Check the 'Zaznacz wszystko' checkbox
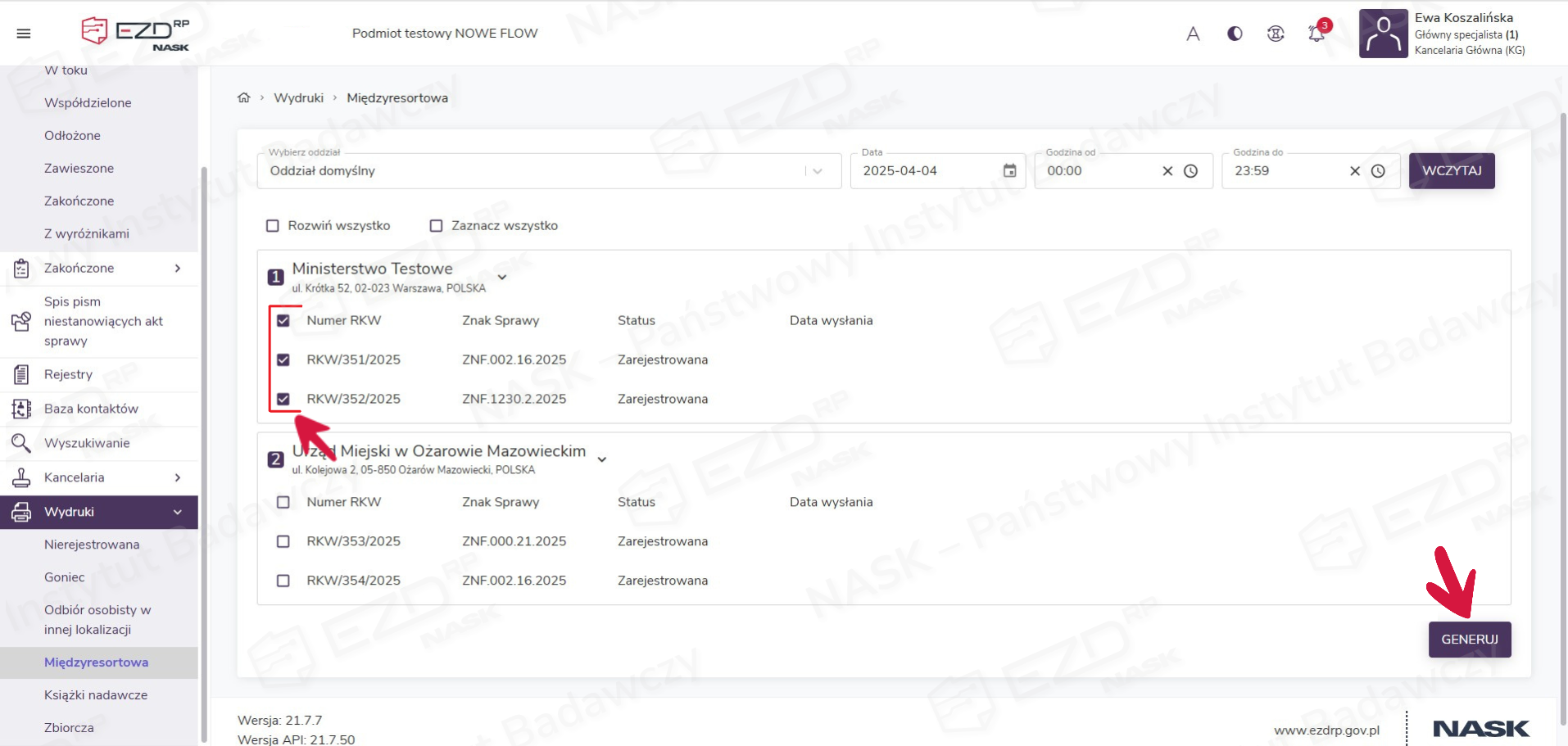The height and width of the screenshot is (746, 1568). coord(437,226)
